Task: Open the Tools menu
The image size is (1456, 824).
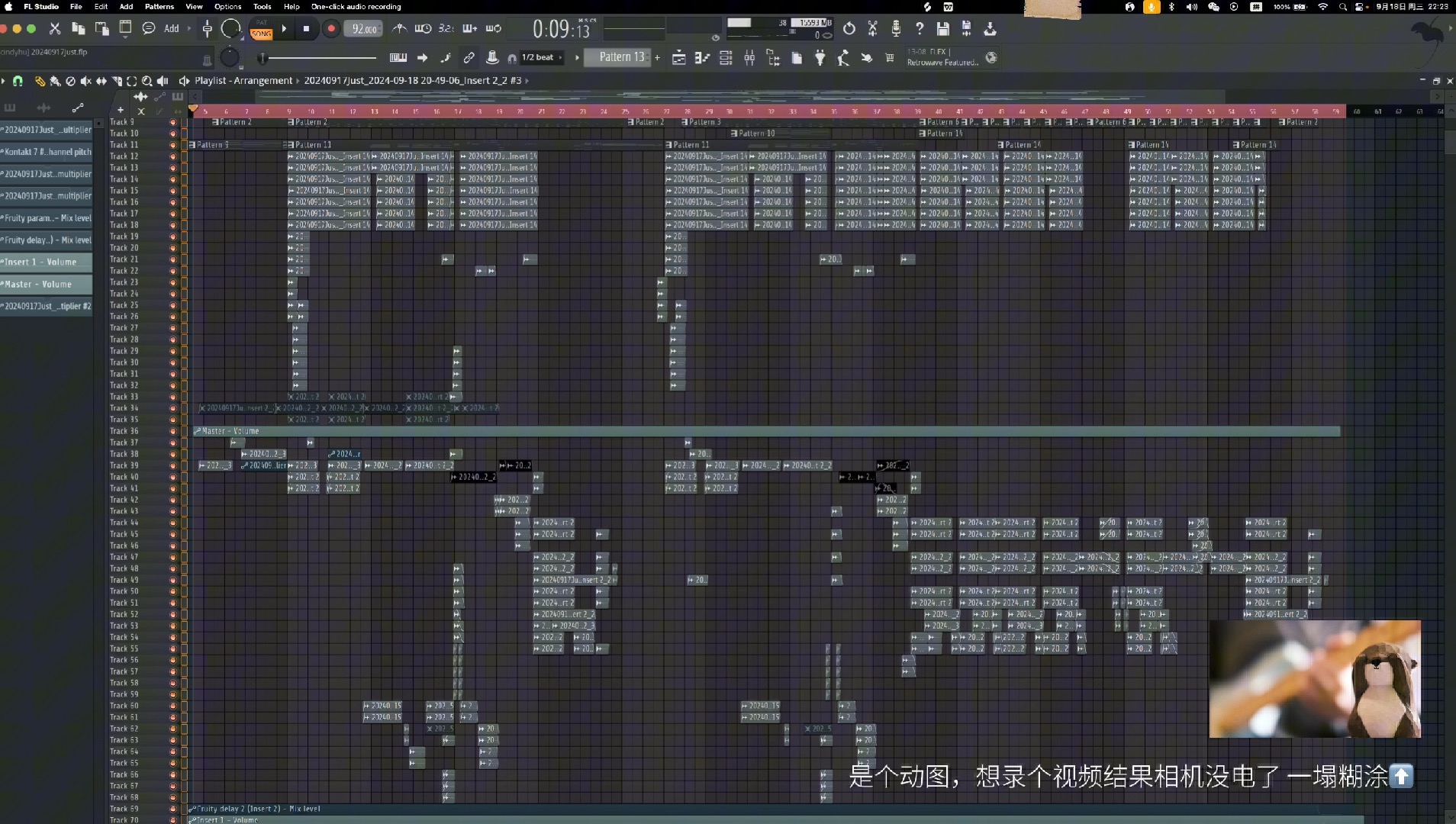Action: (x=262, y=7)
